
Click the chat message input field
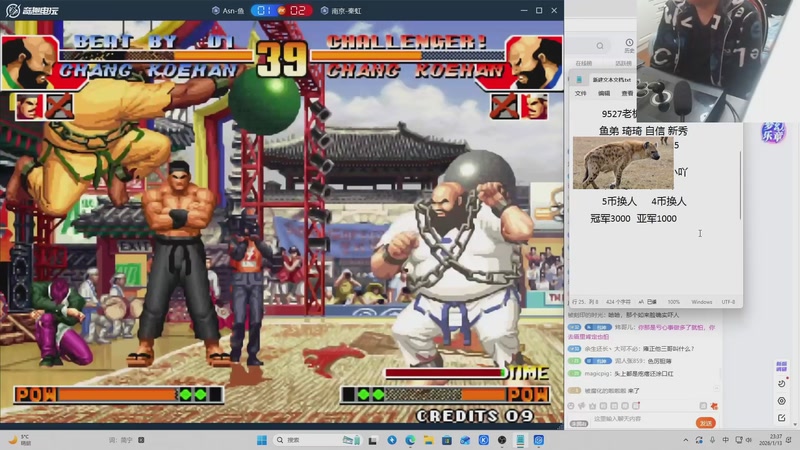643,419
